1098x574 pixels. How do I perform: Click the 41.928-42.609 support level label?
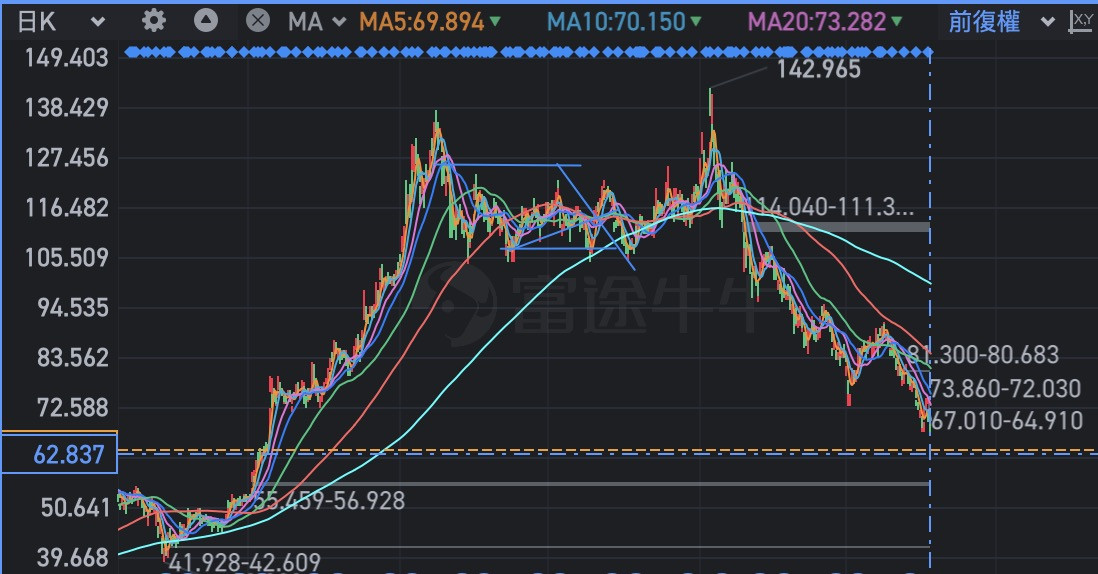pyautogui.click(x=245, y=562)
